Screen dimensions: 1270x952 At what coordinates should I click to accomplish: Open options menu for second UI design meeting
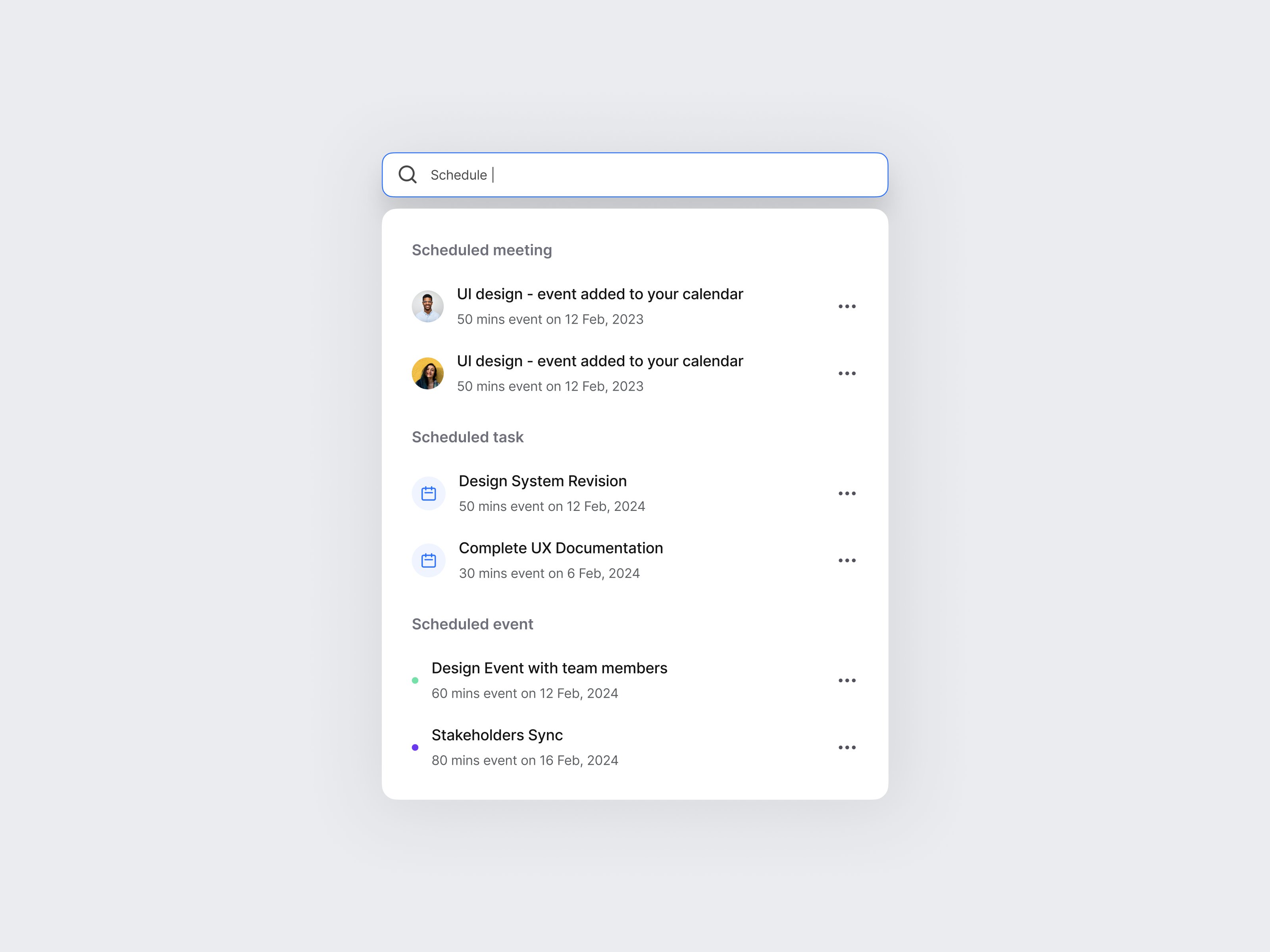(x=847, y=373)
